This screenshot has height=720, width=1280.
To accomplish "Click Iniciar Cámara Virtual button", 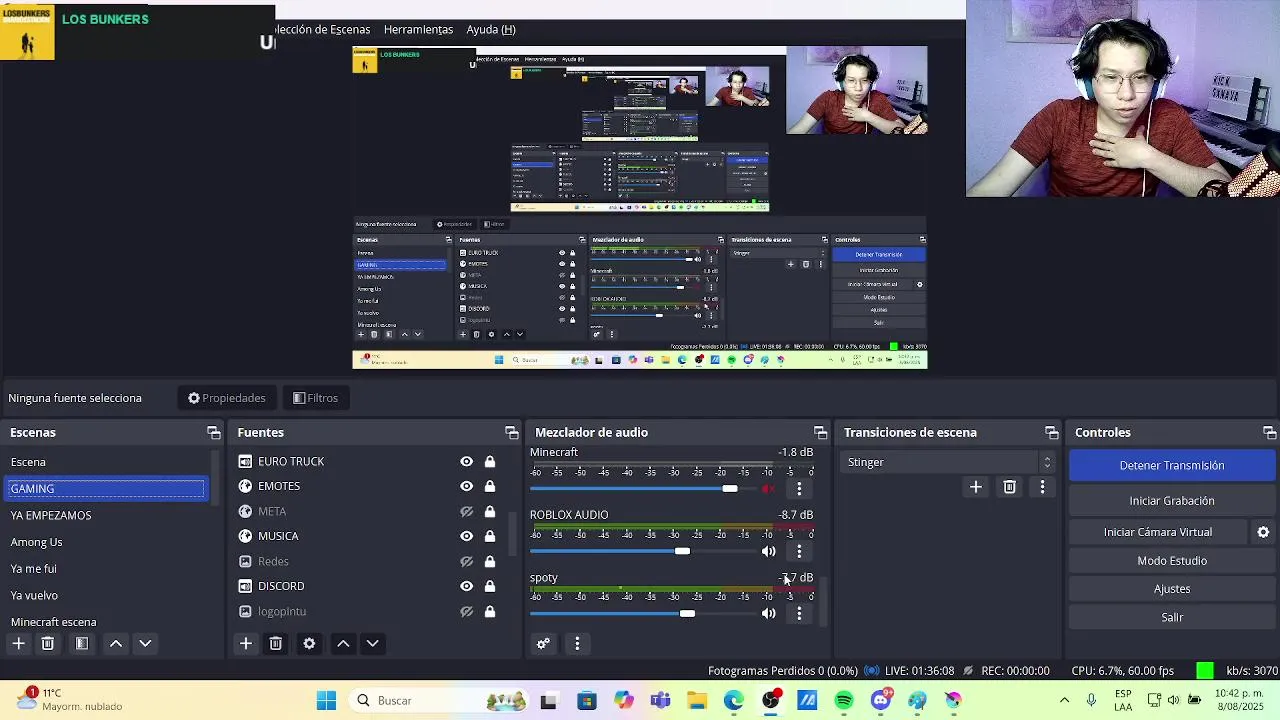I will pos(1158,532).
